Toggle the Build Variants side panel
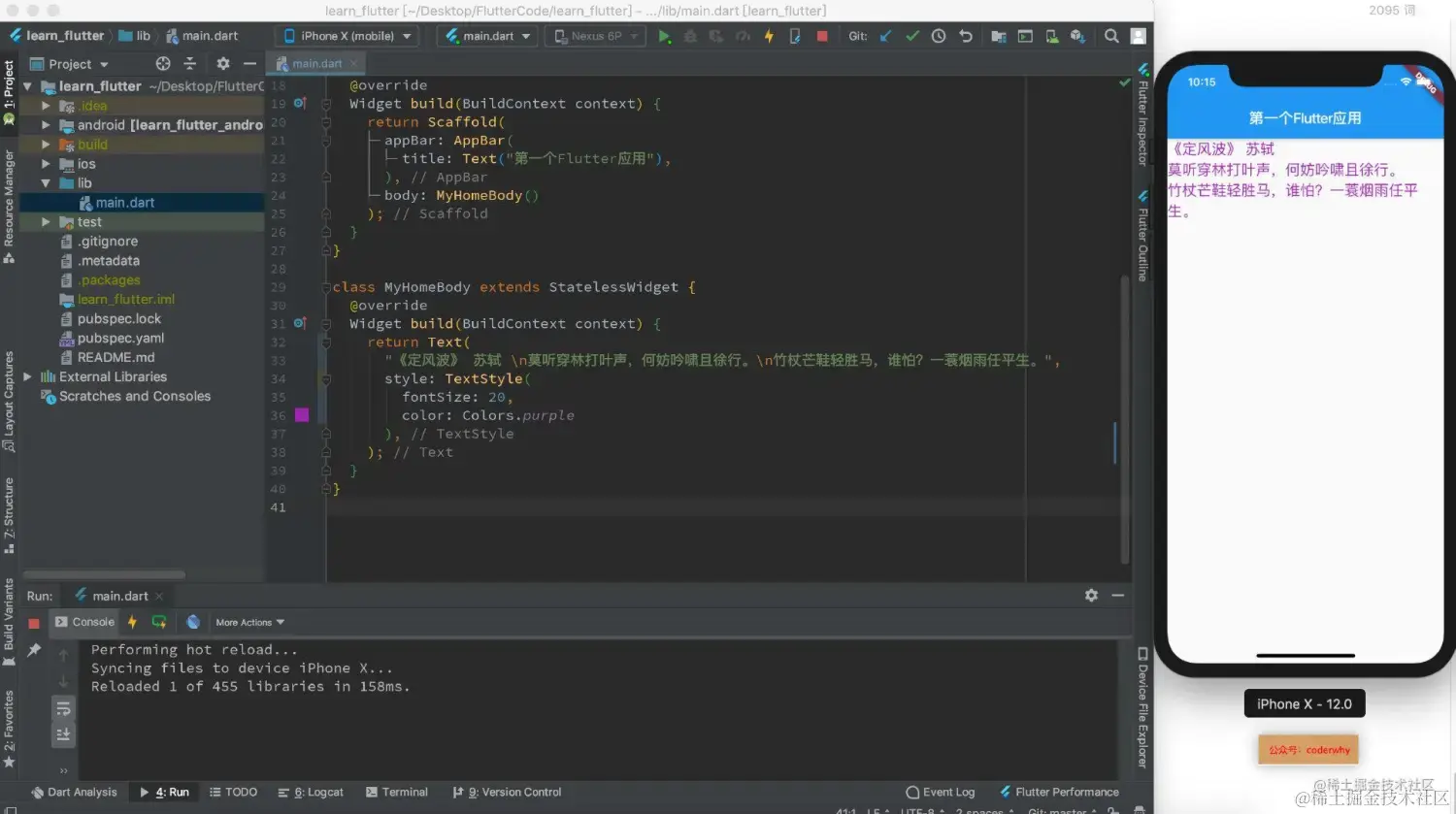This screenshot has width=1456, height=814. [x=9, y=622]
